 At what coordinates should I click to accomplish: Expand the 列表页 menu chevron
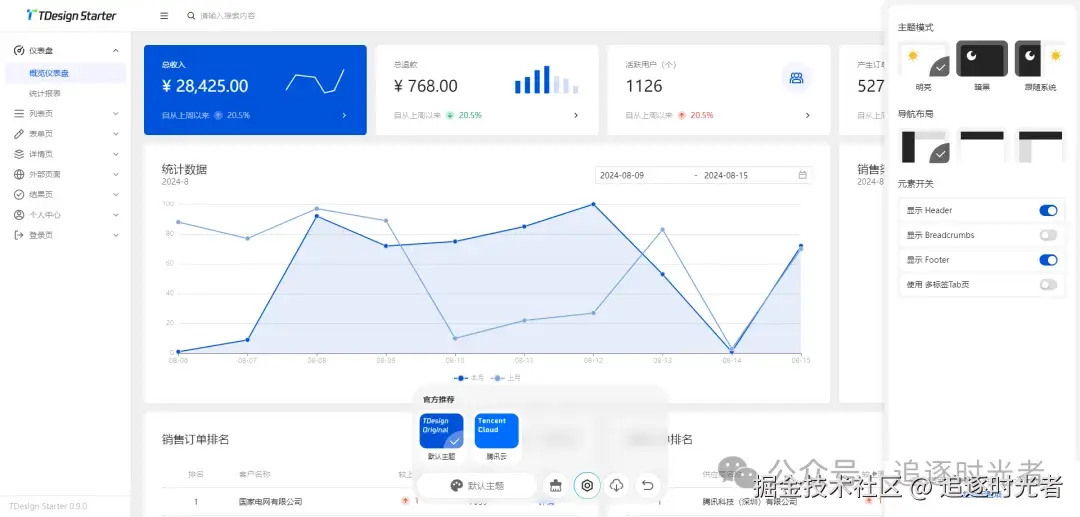click(116, 114)
